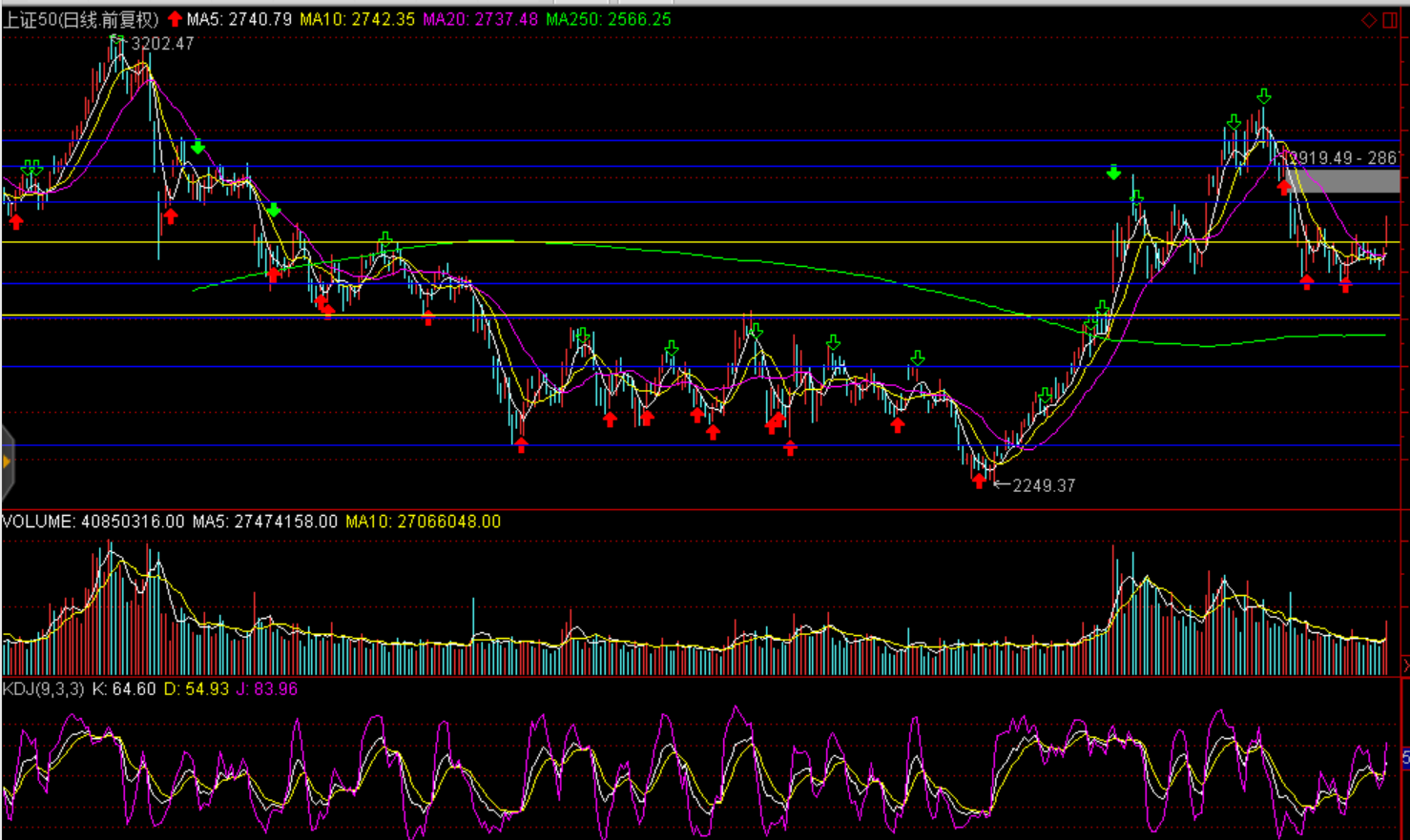Viewport: 1410px width, 840px height.
Task: Select the MA10: 2742.35 indicator label
Action: (x=357, y=19)
